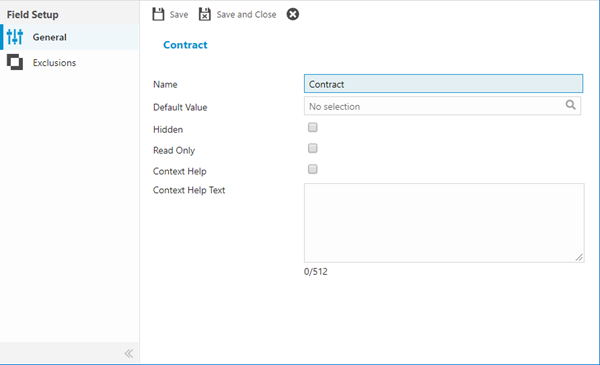Click the General sliders icon in sidebar
The width and height of the screenshot is (600, 365).
click(x=15, y=37)
